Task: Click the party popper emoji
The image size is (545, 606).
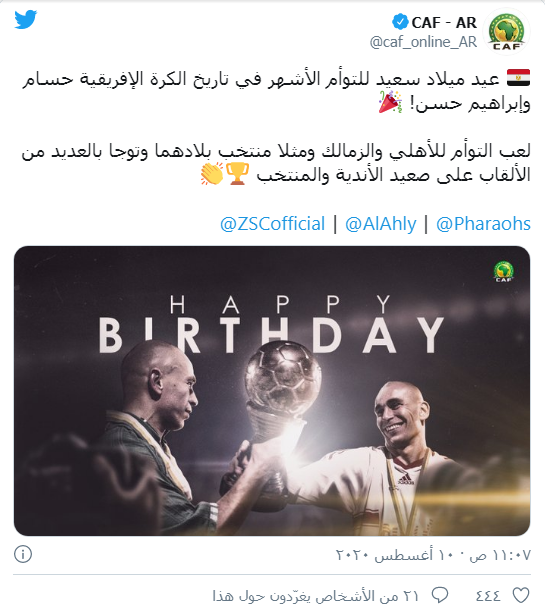Action: click(x=390, y=102)
